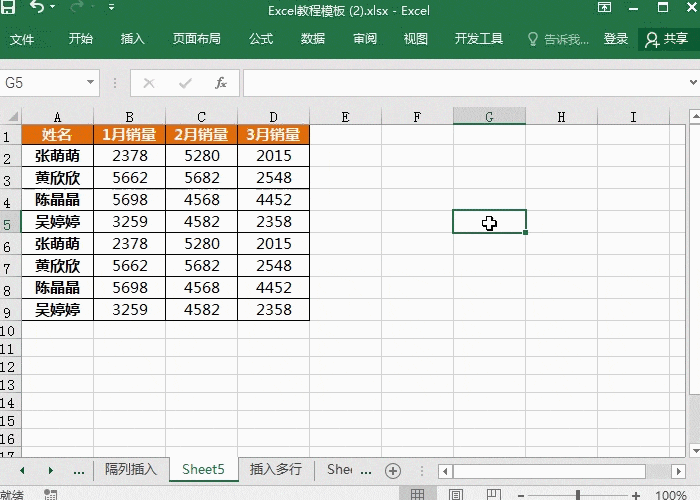Click the 1月销量 header cell
The image size is (700, 500).
(129, 134)
